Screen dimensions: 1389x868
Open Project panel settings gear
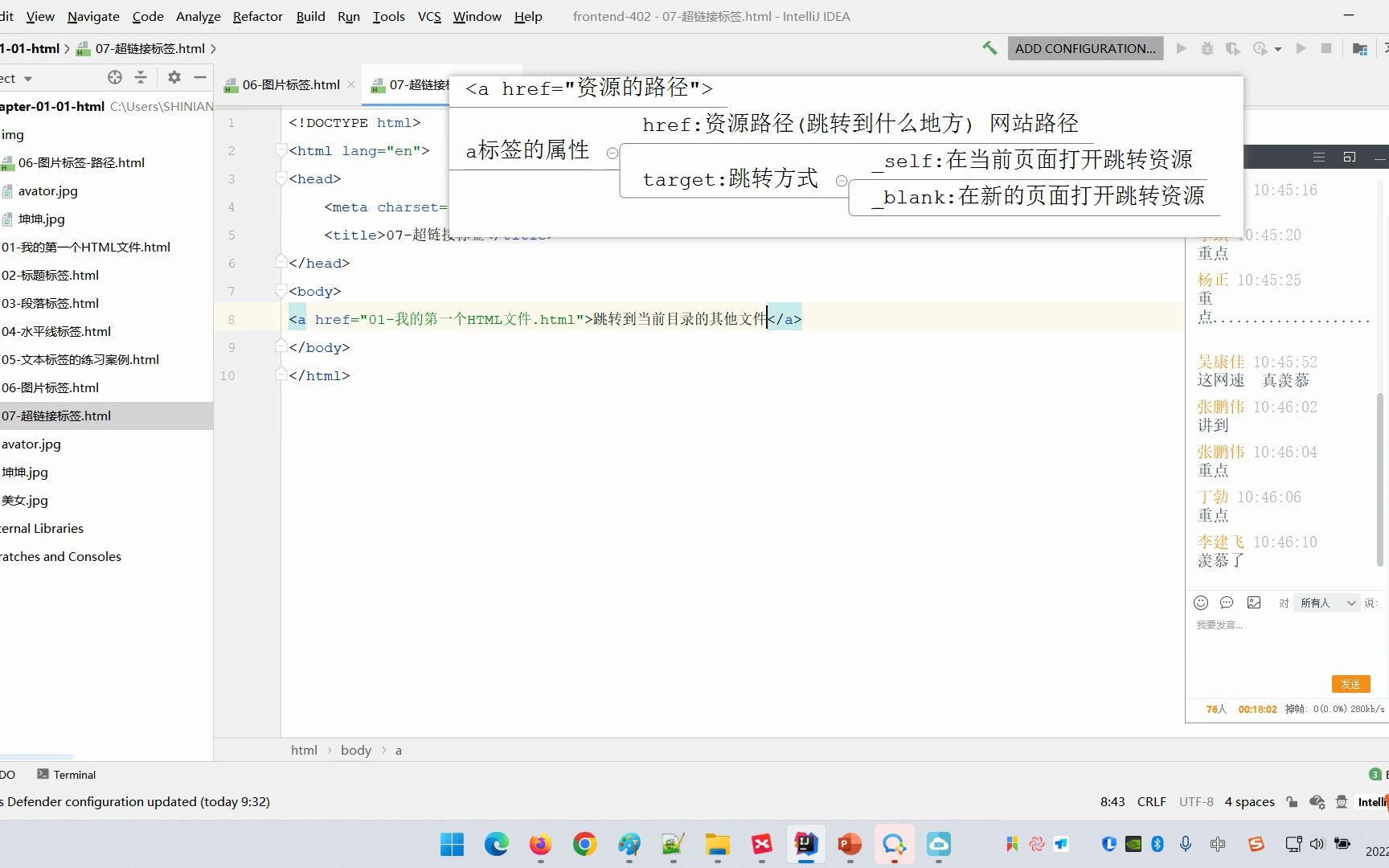pos(174,77)
